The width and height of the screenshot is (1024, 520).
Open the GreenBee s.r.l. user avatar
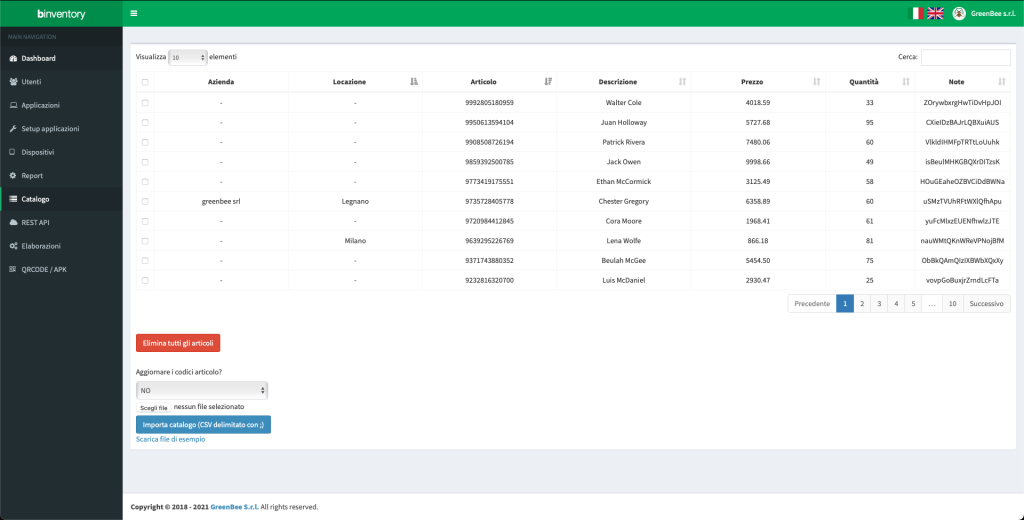(959, 13)
